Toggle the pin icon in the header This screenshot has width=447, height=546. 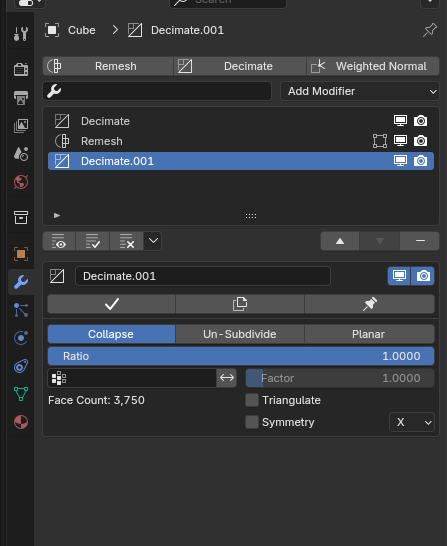click(430, 30)
